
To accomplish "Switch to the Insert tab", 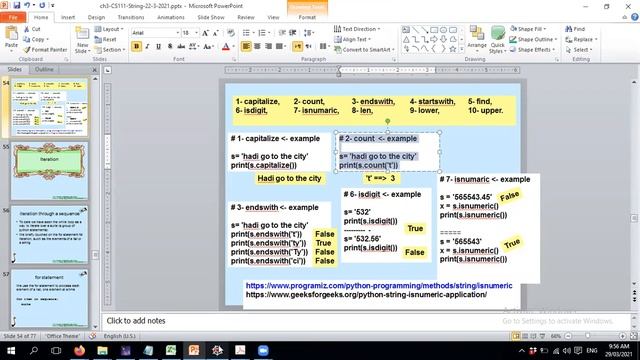I will click(68, 17).
